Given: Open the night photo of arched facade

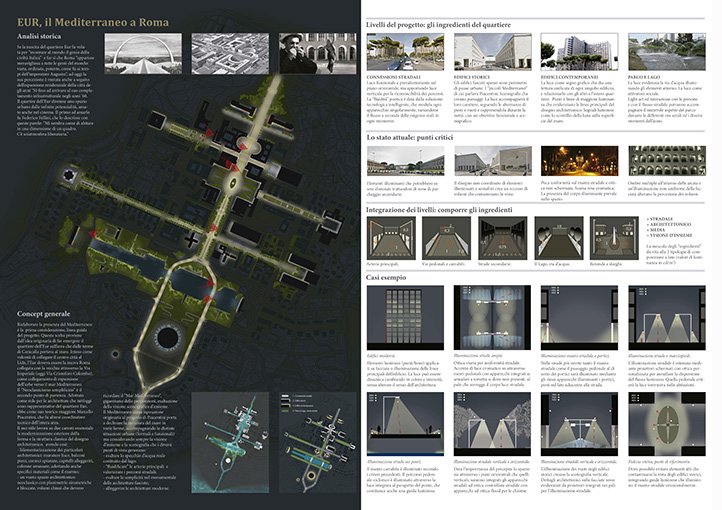Looking at the screenshot, I should pos(667,161).
